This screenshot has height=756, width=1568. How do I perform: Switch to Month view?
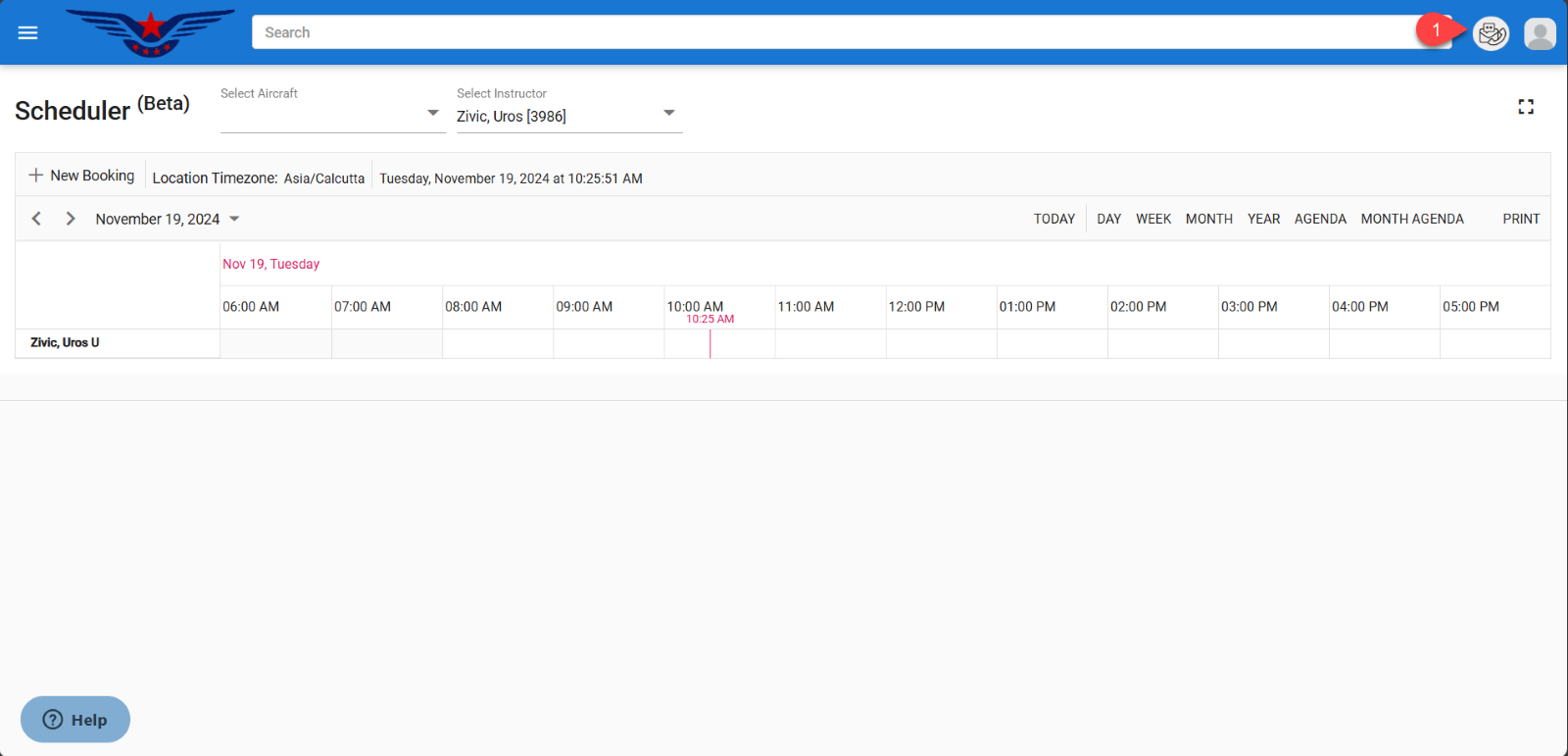tap(1208, 220)
